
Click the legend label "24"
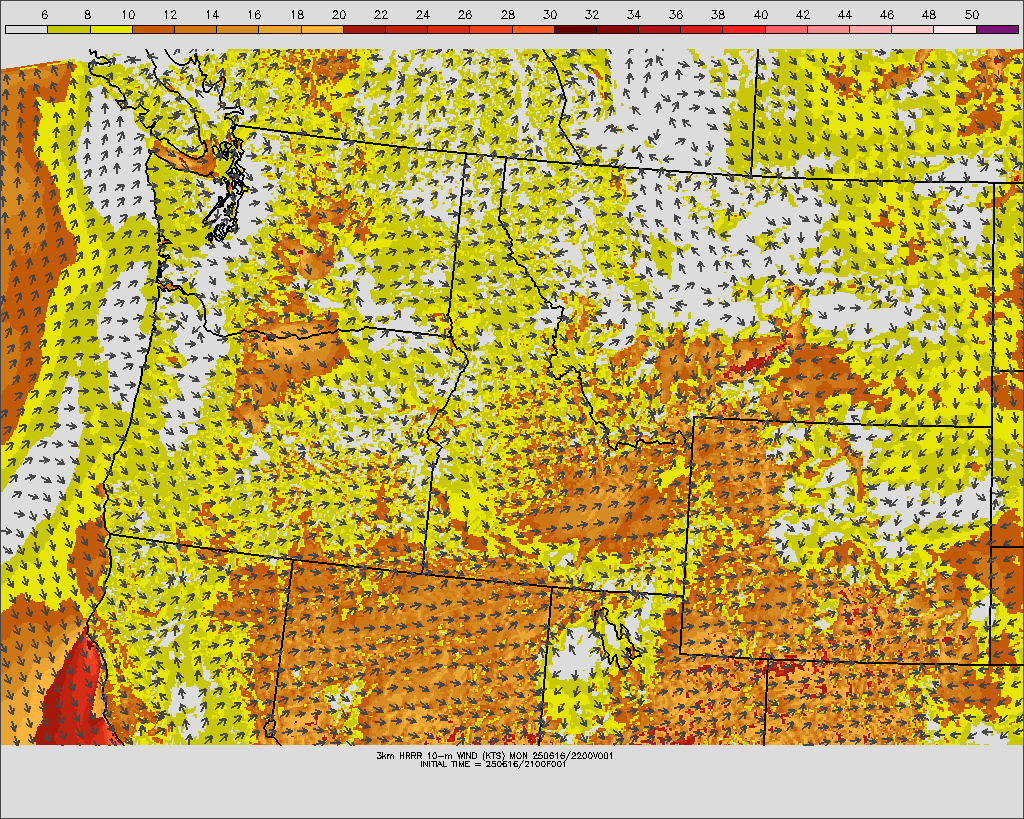423,14
